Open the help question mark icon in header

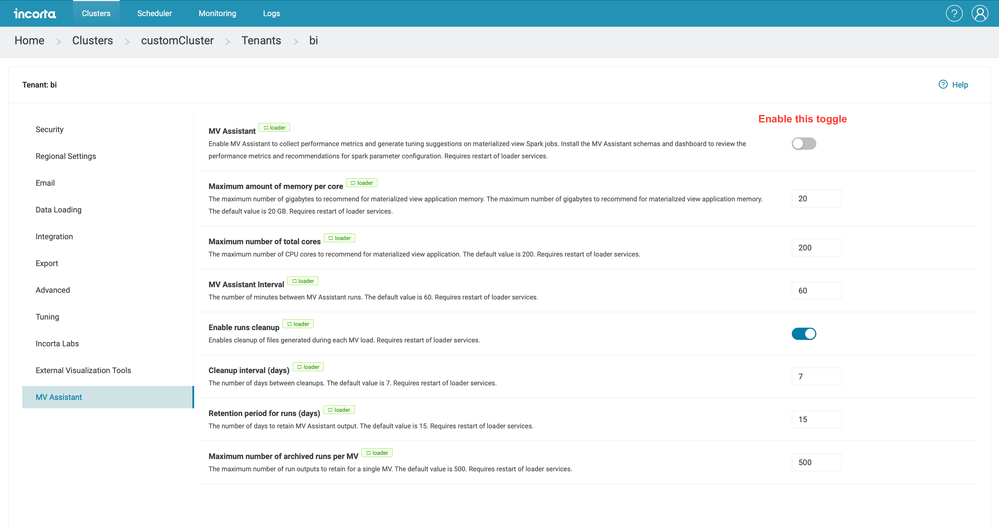point(954,13)
